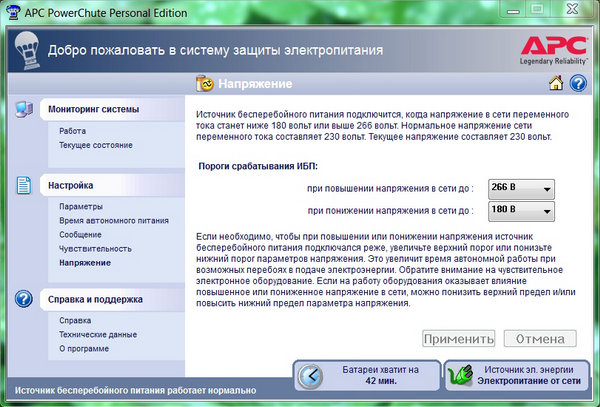Viewport: 600px width, 407px height.
Task: Maximize the PowerChute window
Action: (x=537, y=9)
